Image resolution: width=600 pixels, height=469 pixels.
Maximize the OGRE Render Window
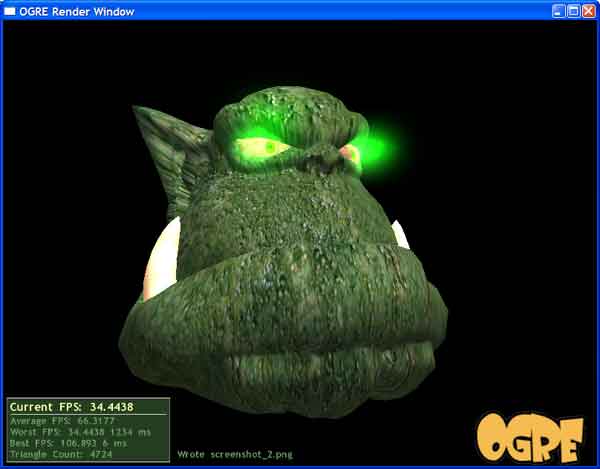click(x=574, y=11)
